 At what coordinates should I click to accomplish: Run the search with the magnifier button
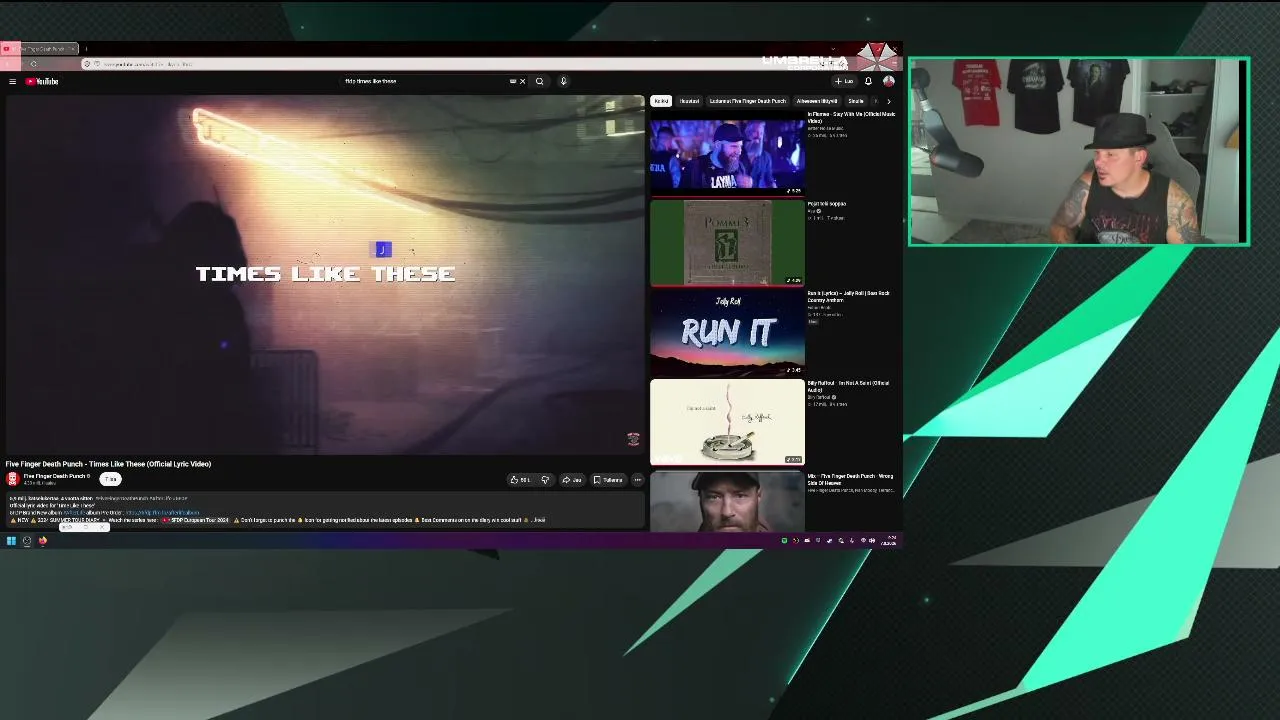point(540,82)
